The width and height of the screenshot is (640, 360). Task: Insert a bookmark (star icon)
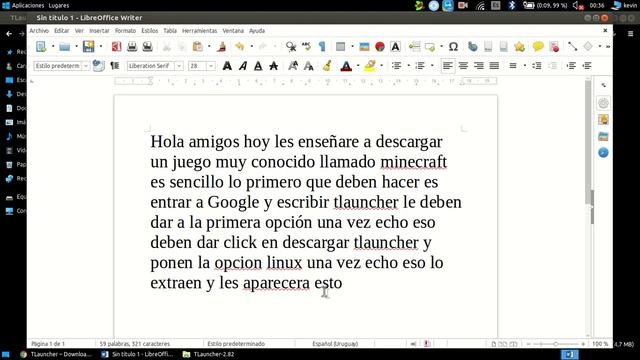pyautogui.click(x=519, y=47)
